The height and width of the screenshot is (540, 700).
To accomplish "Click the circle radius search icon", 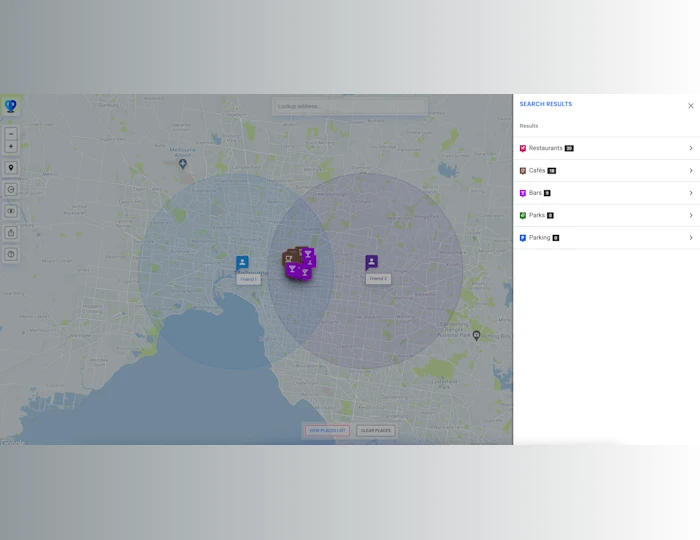I will tap(11, 189).
